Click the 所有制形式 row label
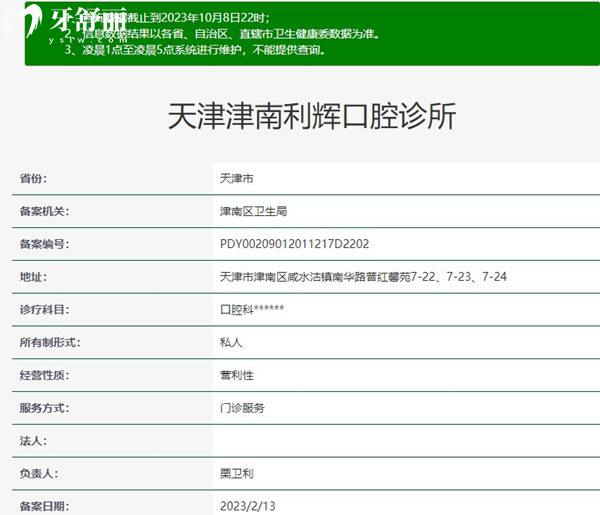The image size is (600, 515). point(50,342)
